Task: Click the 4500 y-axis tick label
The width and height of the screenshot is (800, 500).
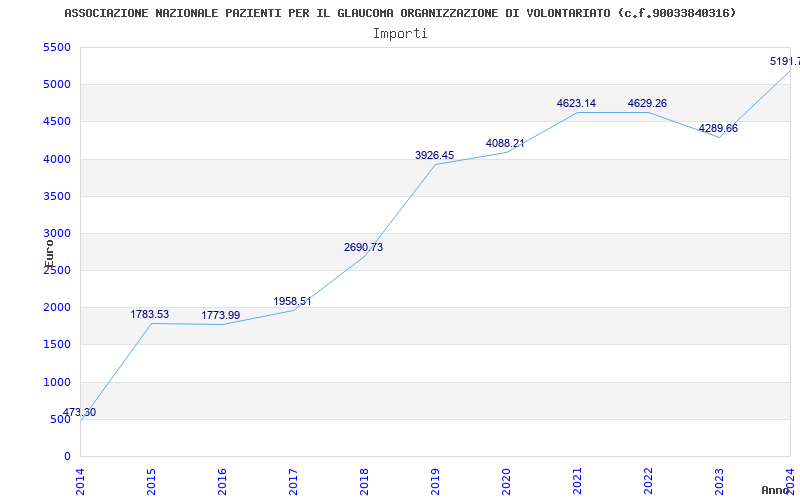Action: click(x=57, y=122)
